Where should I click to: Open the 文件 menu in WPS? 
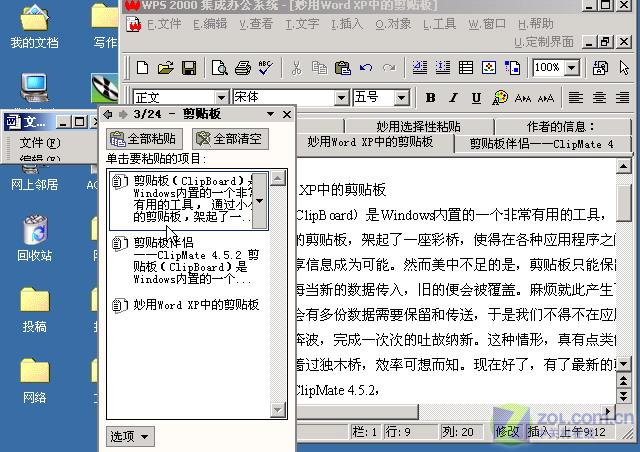pyautogui.click(x=164, y=24)
